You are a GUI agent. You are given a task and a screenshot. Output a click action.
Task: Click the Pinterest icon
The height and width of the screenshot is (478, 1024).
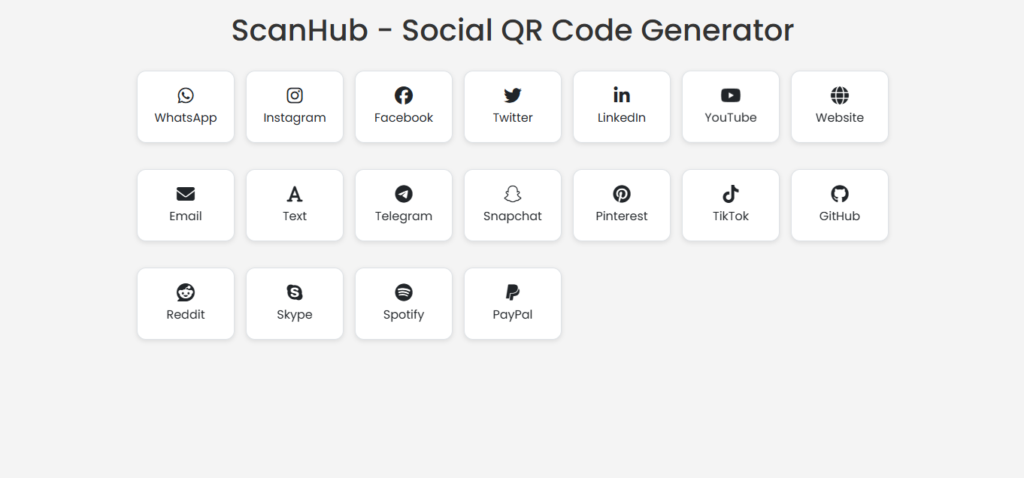point(622,194)
